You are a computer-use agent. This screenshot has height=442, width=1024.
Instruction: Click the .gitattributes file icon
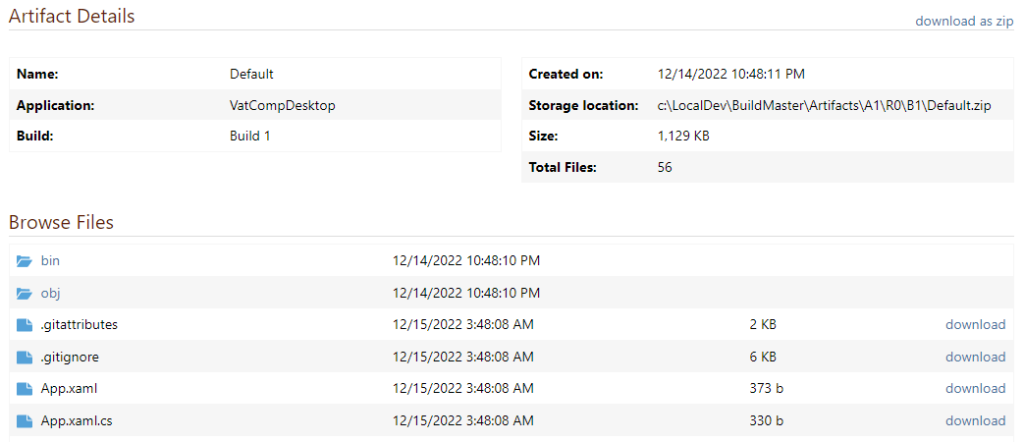click(25, 325)
